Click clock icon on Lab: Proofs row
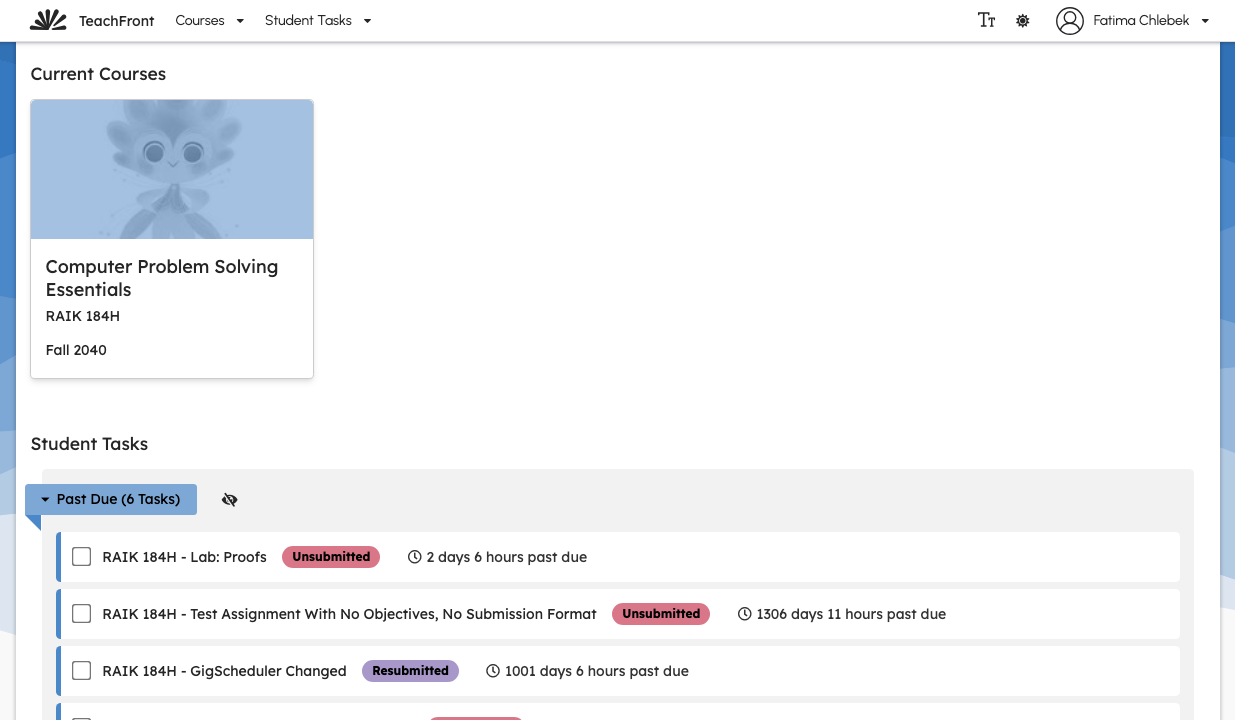Screen dimensions: 1235x720 [x=415, y=557]
